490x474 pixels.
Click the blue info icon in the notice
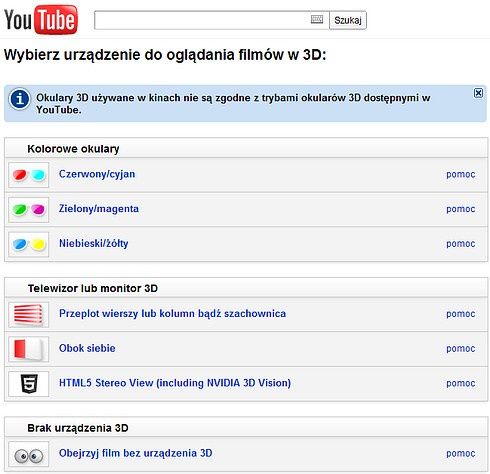pyautogui.click(x=20, y=99)
